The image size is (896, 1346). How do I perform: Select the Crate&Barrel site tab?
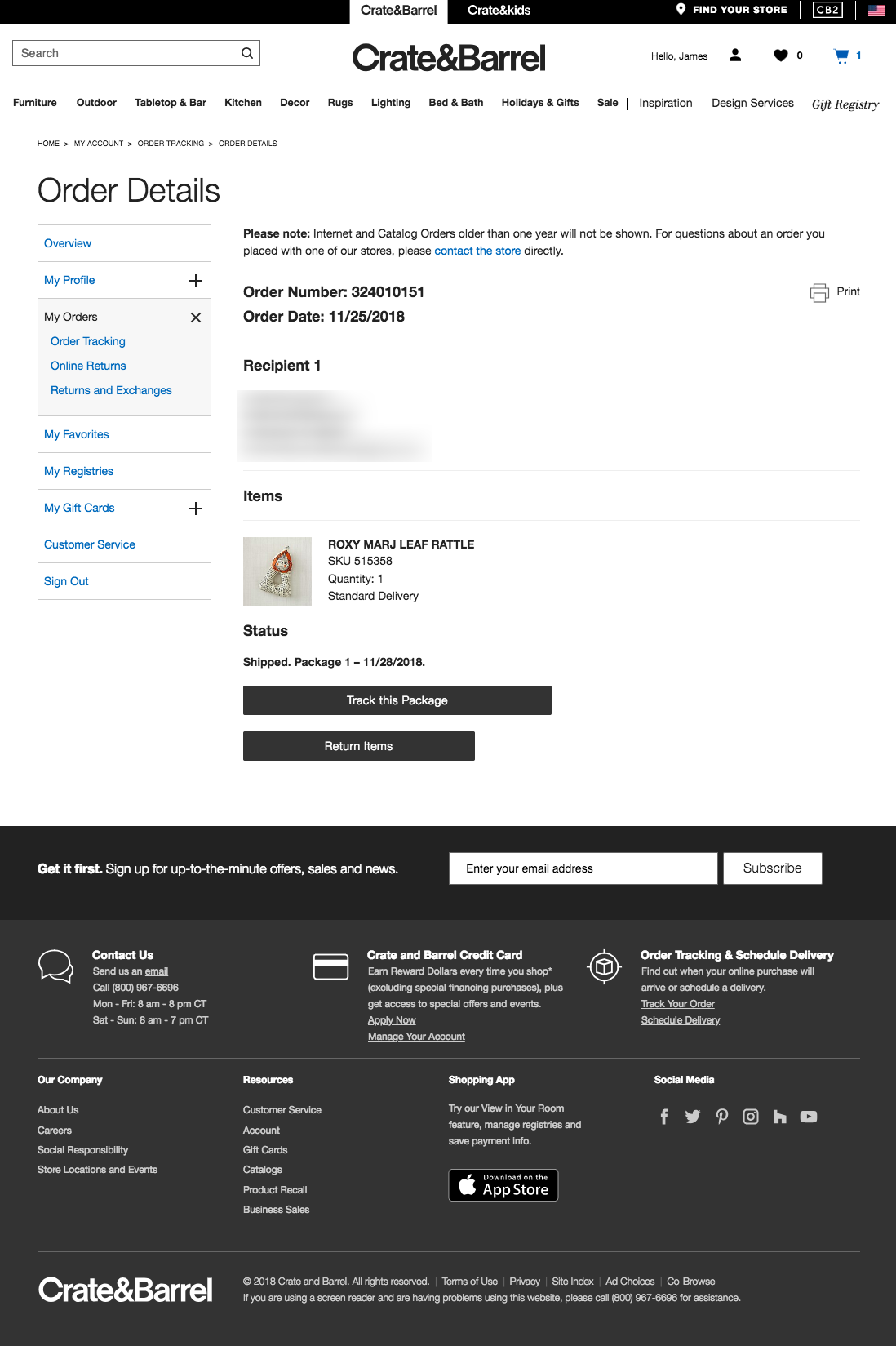[398, 11]
